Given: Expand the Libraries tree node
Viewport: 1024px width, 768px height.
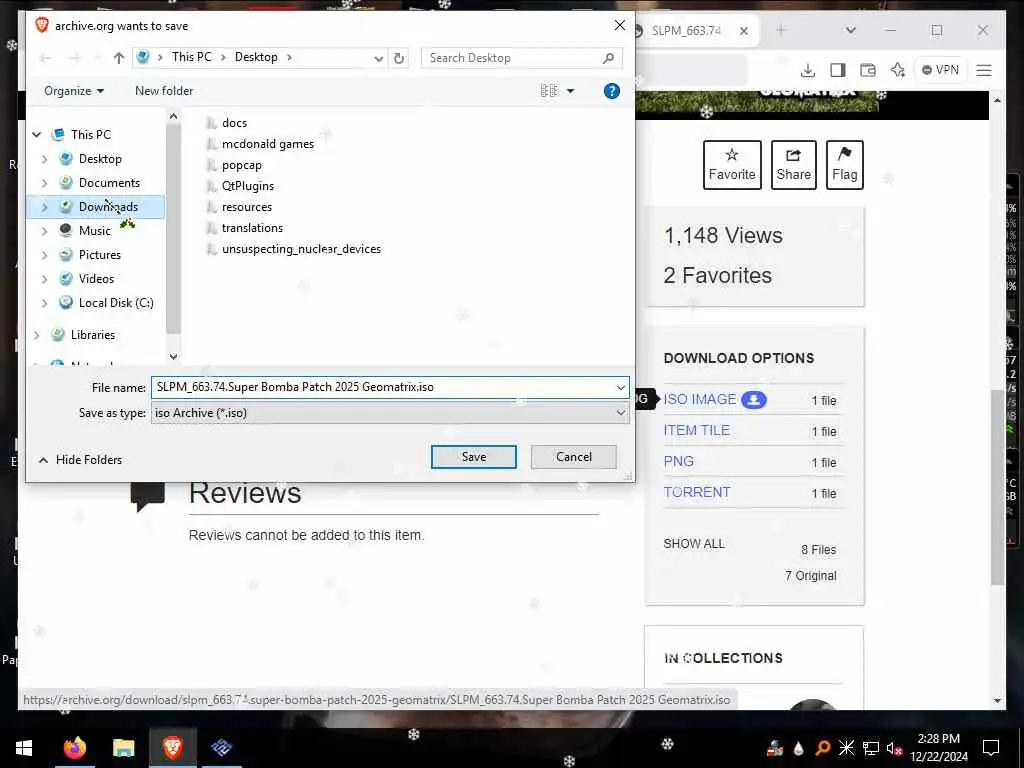Looking at the screenshot, I should (x=37, y=335).
